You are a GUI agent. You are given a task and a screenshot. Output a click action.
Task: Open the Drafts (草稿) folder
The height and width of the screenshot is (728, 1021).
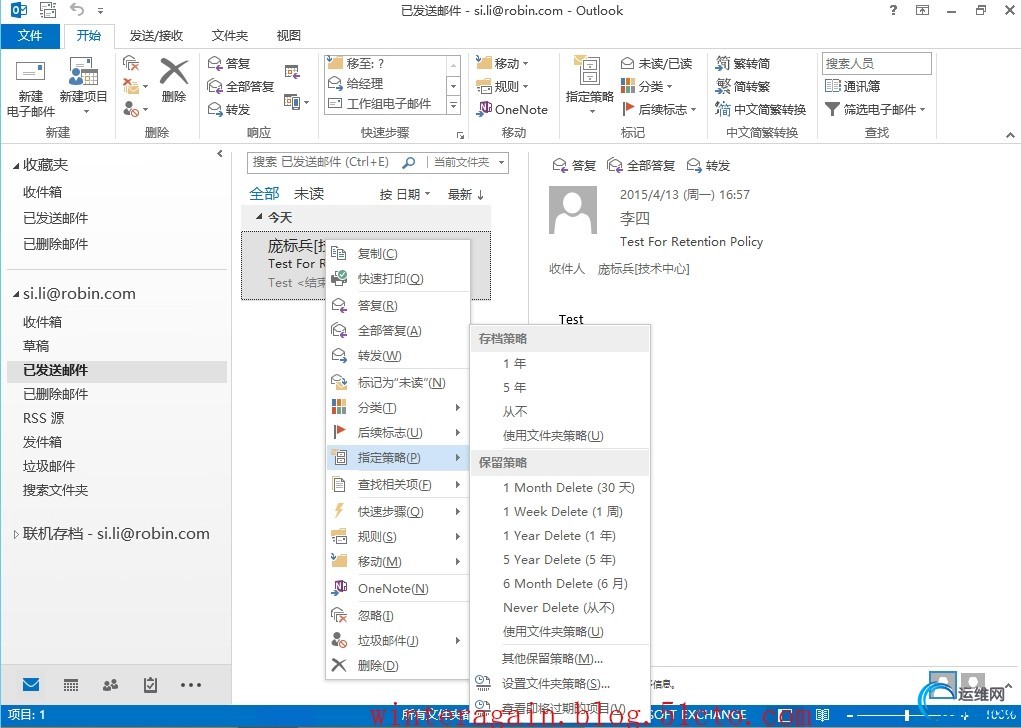pos(36,346)
